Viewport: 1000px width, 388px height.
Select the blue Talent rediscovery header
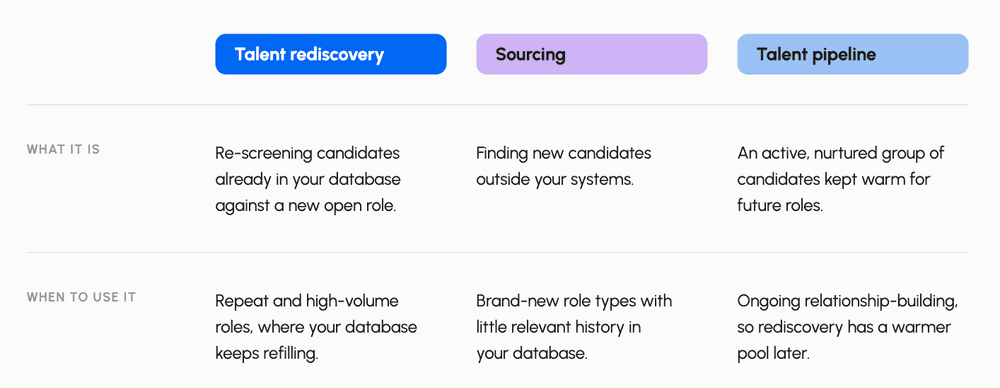coord(330,54)
